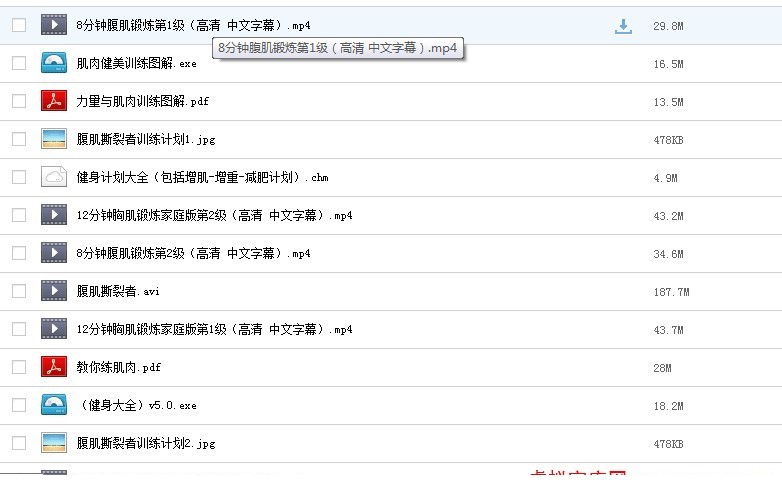Click video icon of 腹肌撕裂者.avi

[x=54, y=291]
